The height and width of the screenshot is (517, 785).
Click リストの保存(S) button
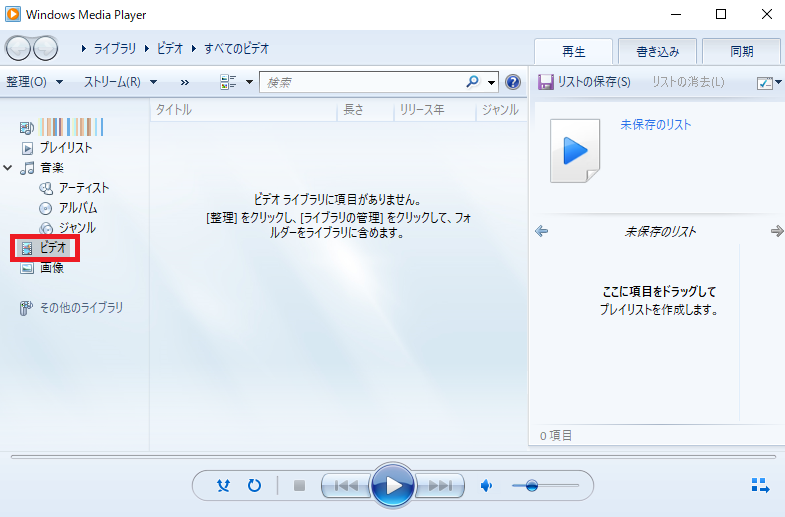point(584,82)
